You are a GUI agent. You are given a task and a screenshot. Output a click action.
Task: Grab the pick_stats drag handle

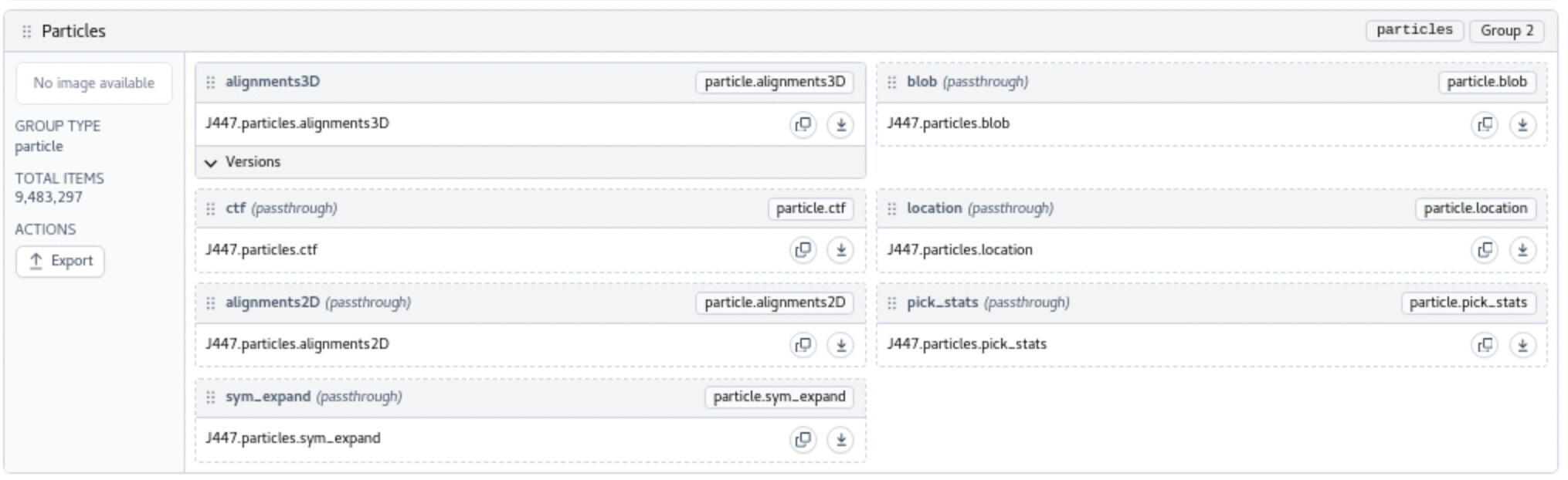pyautogui.click(x=892, y=303)
